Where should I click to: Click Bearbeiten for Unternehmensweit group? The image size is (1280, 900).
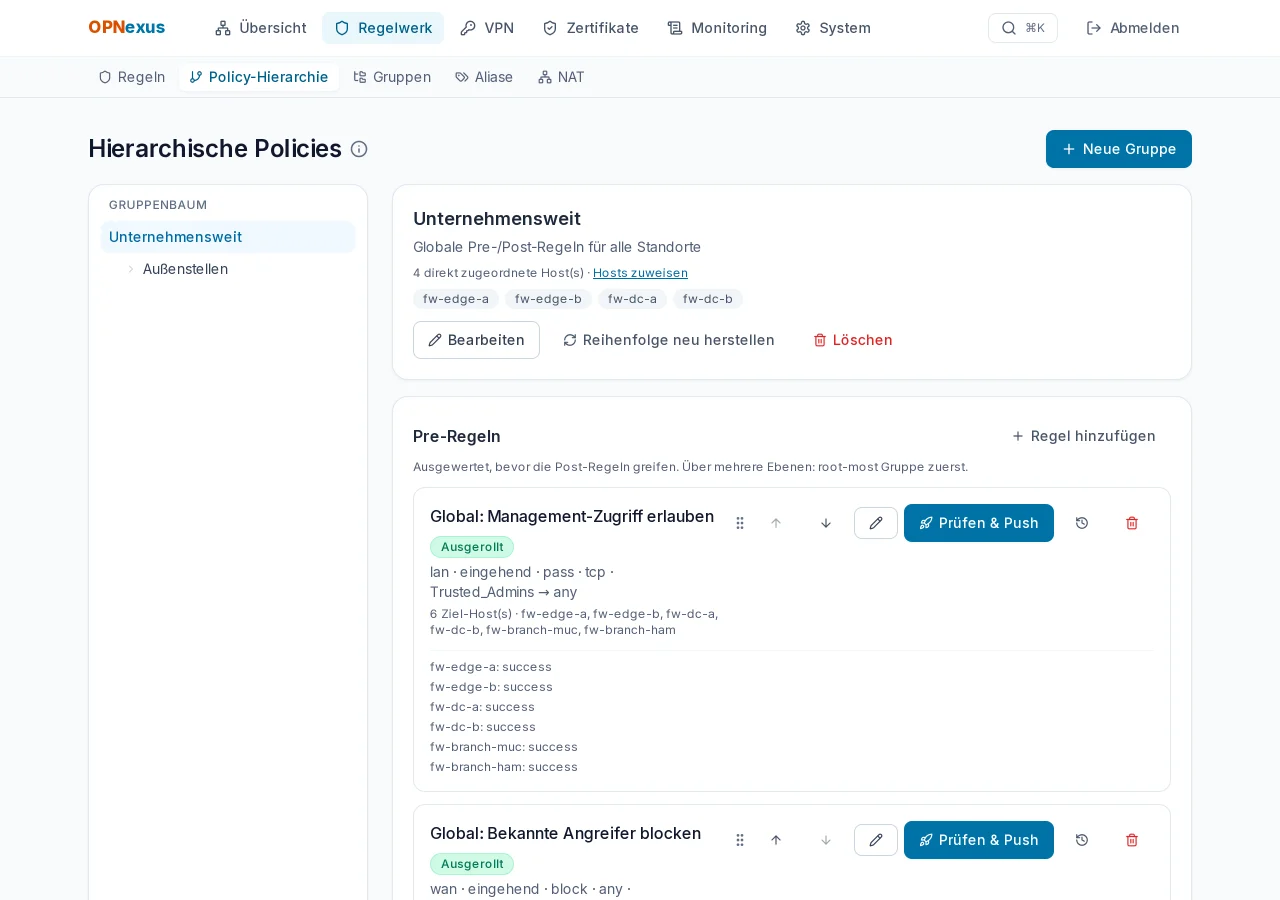[476, 340]
